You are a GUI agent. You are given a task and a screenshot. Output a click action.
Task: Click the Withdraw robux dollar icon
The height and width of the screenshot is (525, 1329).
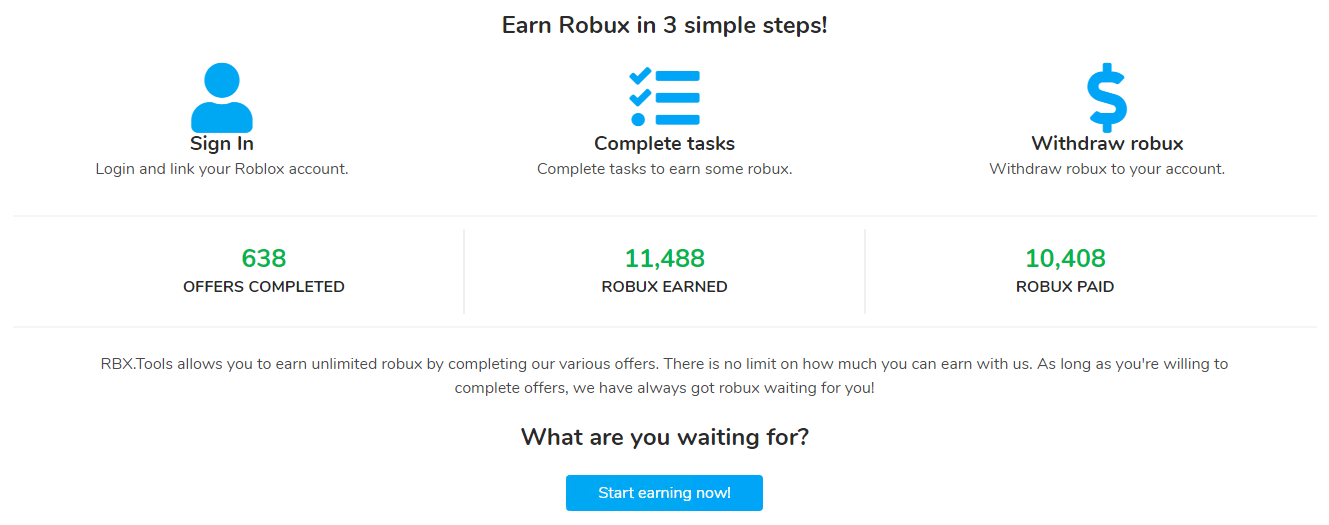point(1107,97)
